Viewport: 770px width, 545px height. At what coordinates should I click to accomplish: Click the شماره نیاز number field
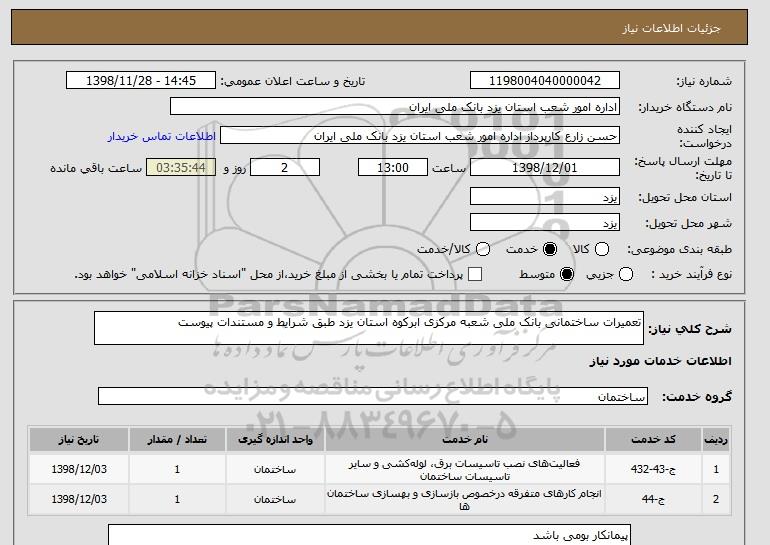pos(545,81)
